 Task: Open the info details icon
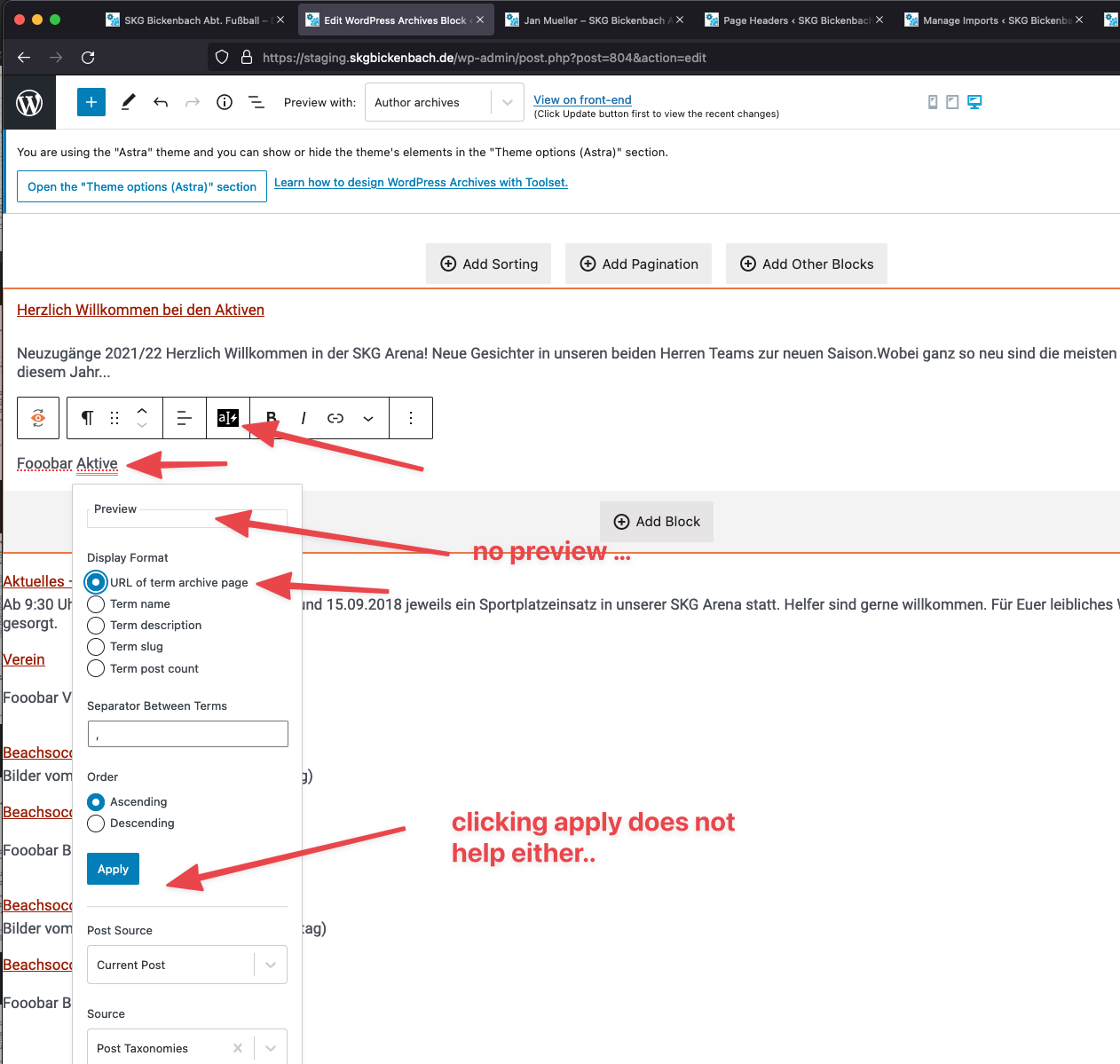(225, 102)
